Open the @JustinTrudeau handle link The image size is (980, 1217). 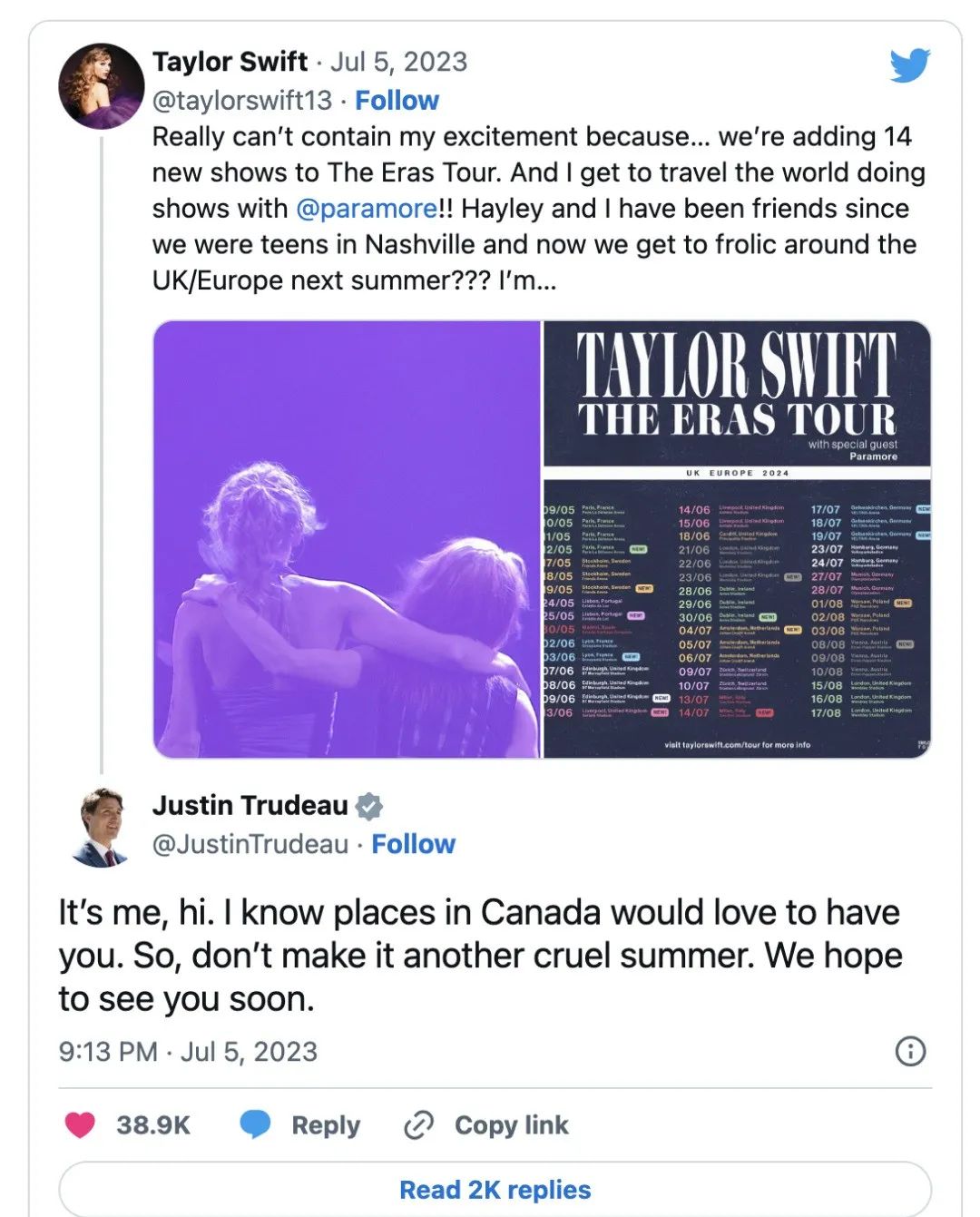pos(250,844)
